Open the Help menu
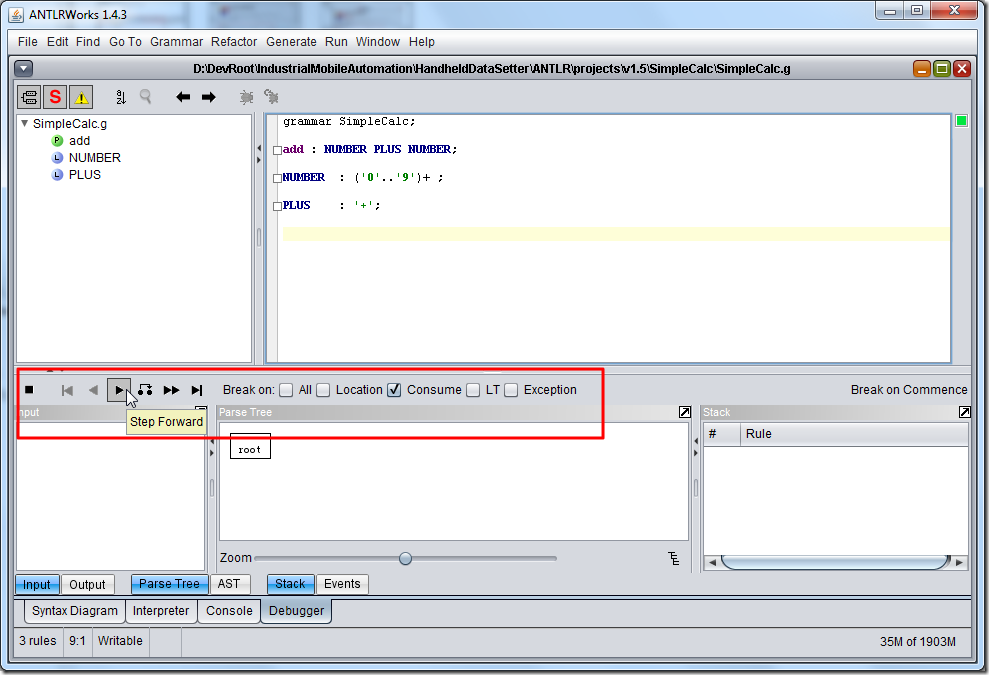989x675 pixels. point(421,42)
